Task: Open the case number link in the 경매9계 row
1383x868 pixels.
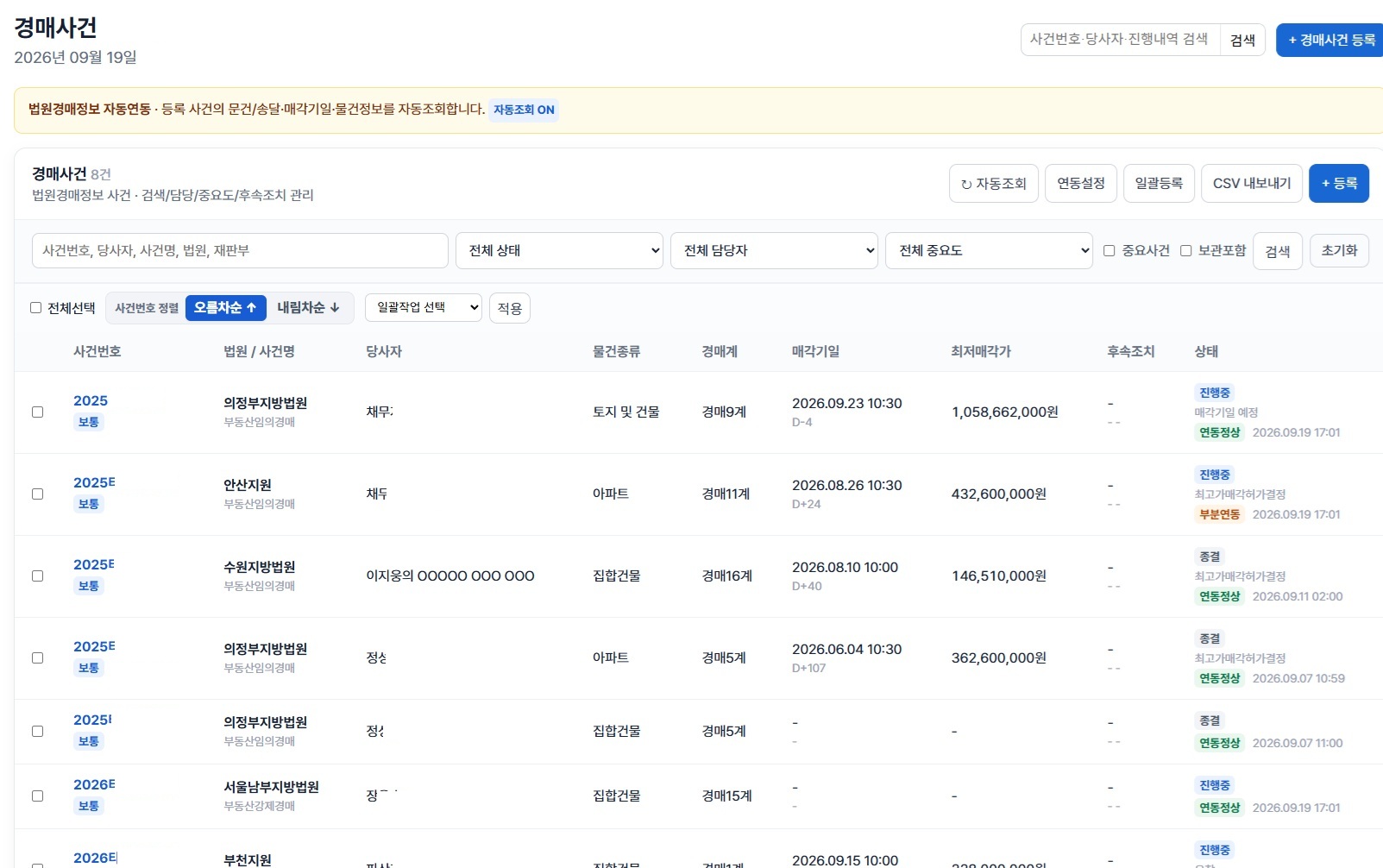Action: (91, 400)
